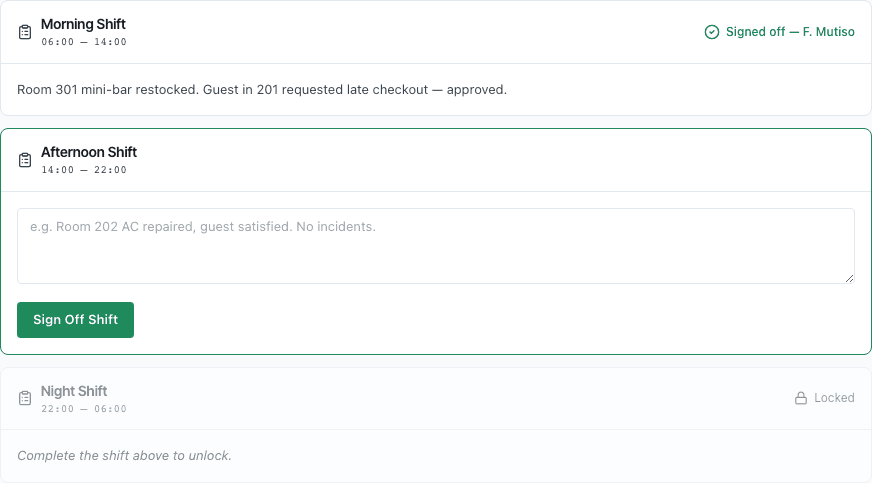This screenshot has width=872, height=483.
Task: Click the Night Shift locked card header
Action: pos(436,399)
